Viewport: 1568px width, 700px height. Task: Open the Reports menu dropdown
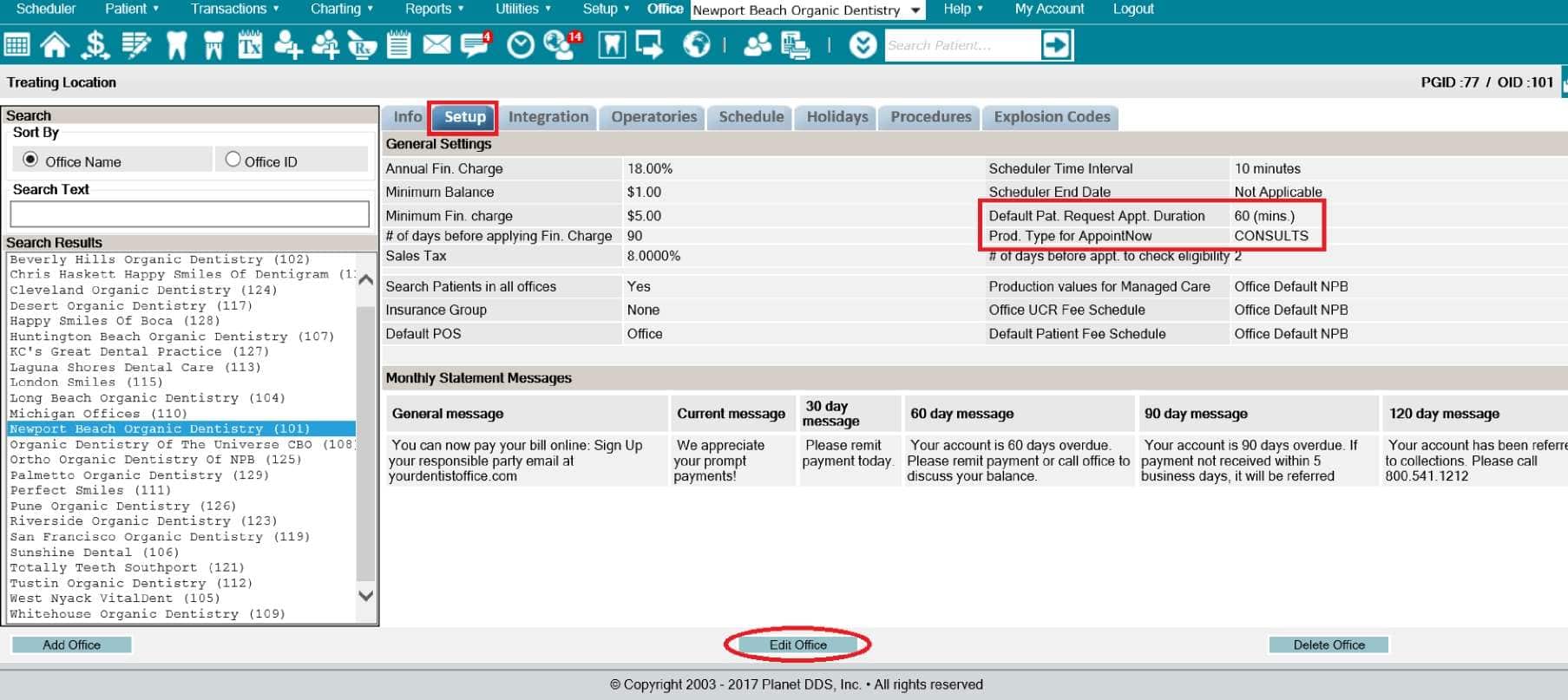point(435,9)
